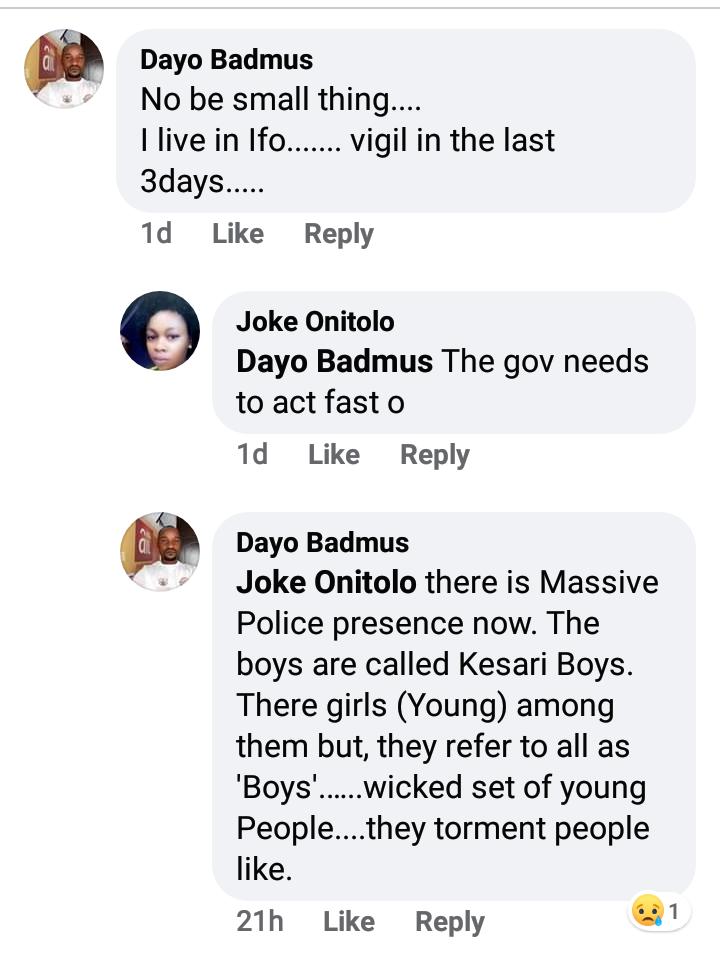Open Dayo Badmus avatar on the top comment
This screenshot has height=962, width=720.
pos(63,68)
